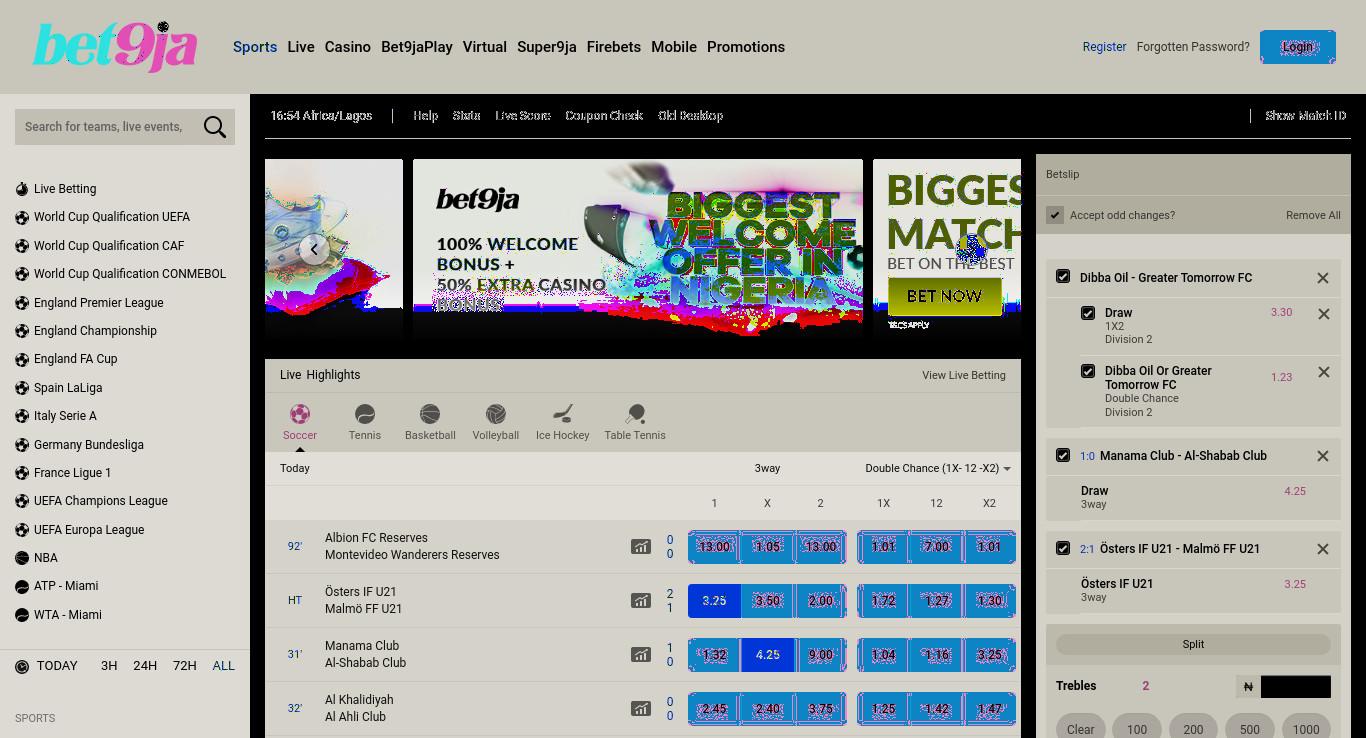This screenshot has width=1366, height=738.
Task: Remove Östers IF U21 - Malmö FF U21 event
Action: (x=1323, y=549)
